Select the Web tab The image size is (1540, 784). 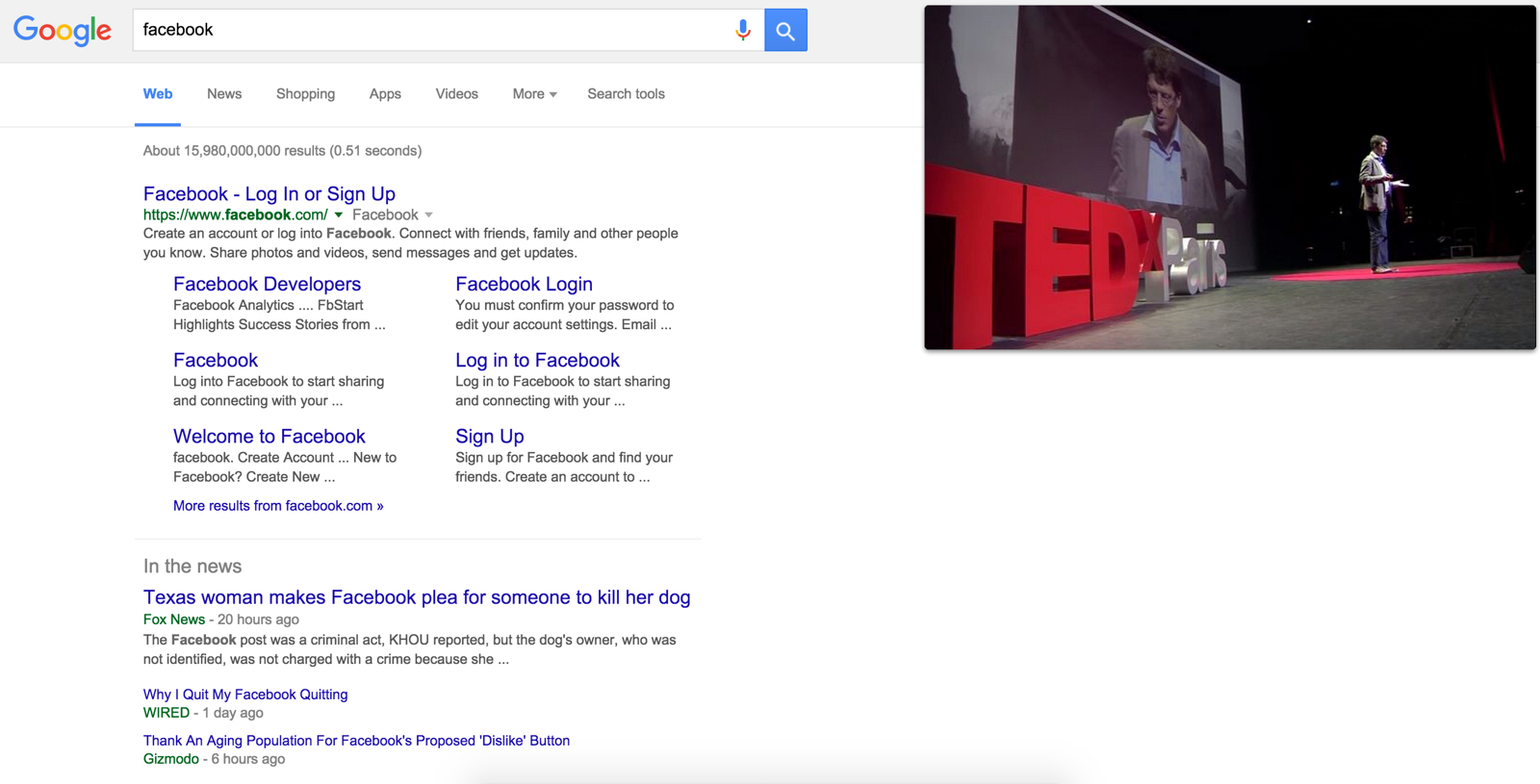(158, 94)
